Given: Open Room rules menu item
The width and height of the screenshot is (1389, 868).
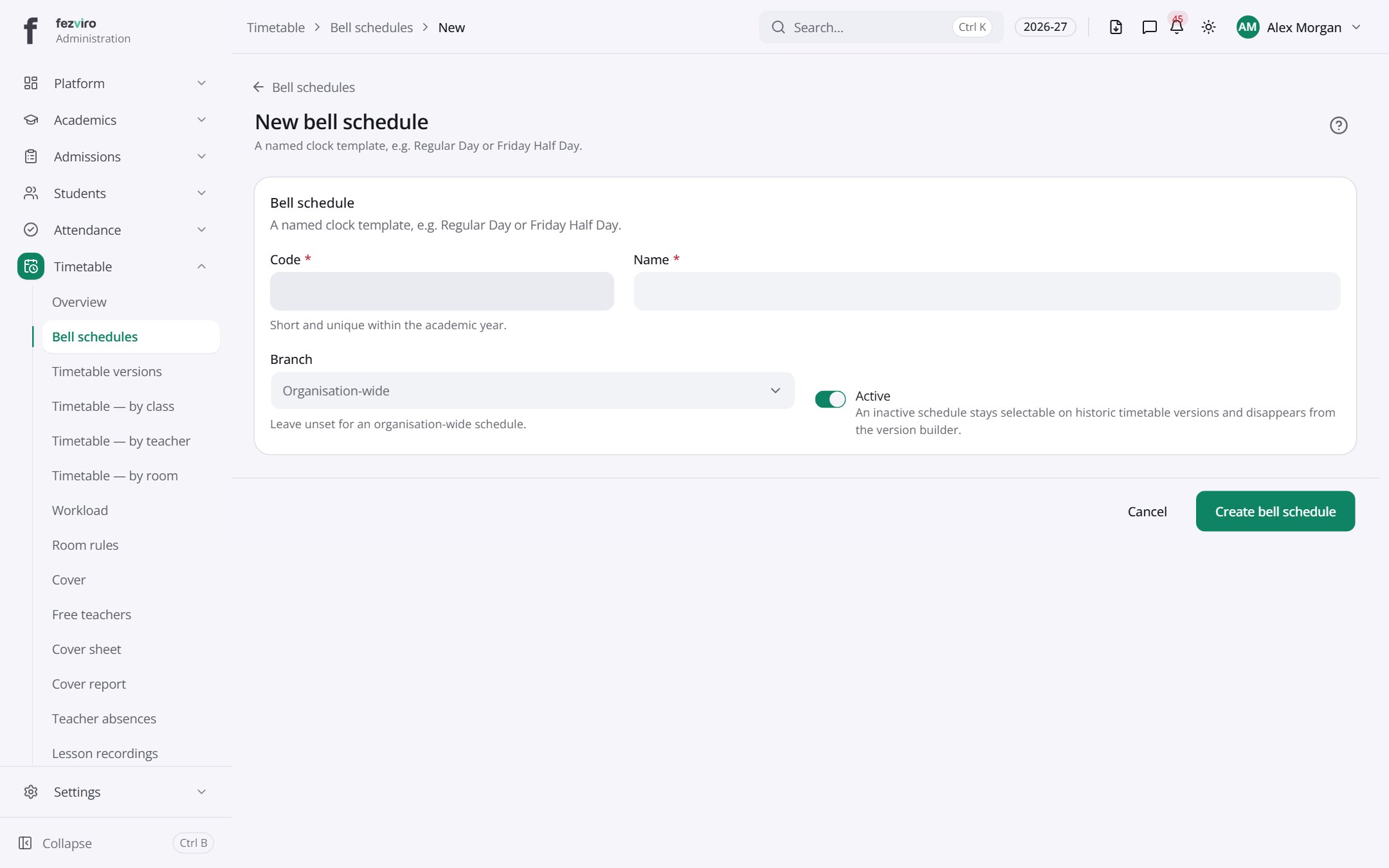Looking at the screenshot, I should [x=131, y=545].
